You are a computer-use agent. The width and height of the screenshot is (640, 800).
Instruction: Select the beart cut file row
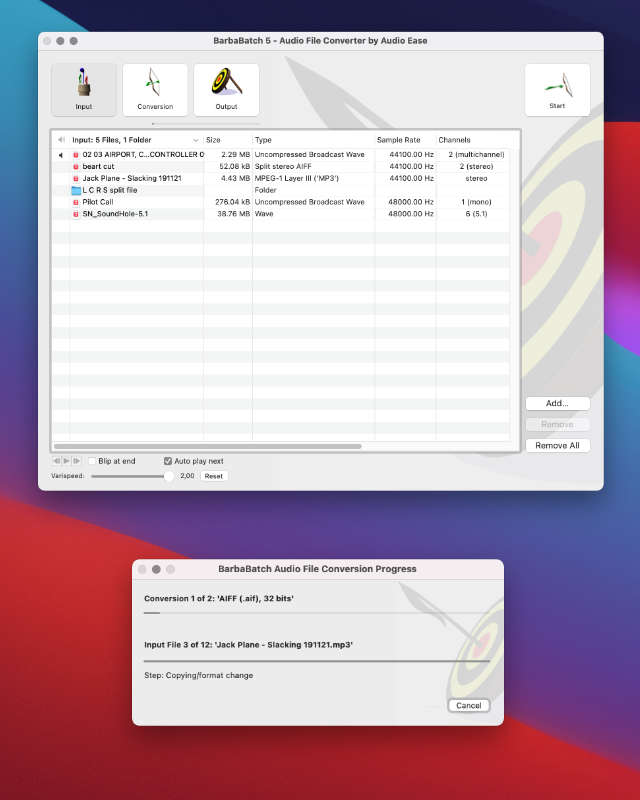281,166
